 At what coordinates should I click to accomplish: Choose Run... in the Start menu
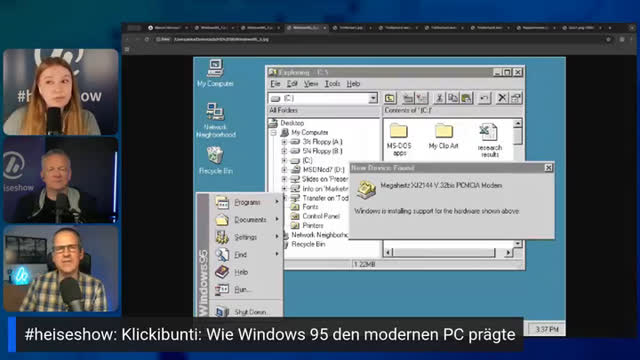247,290
